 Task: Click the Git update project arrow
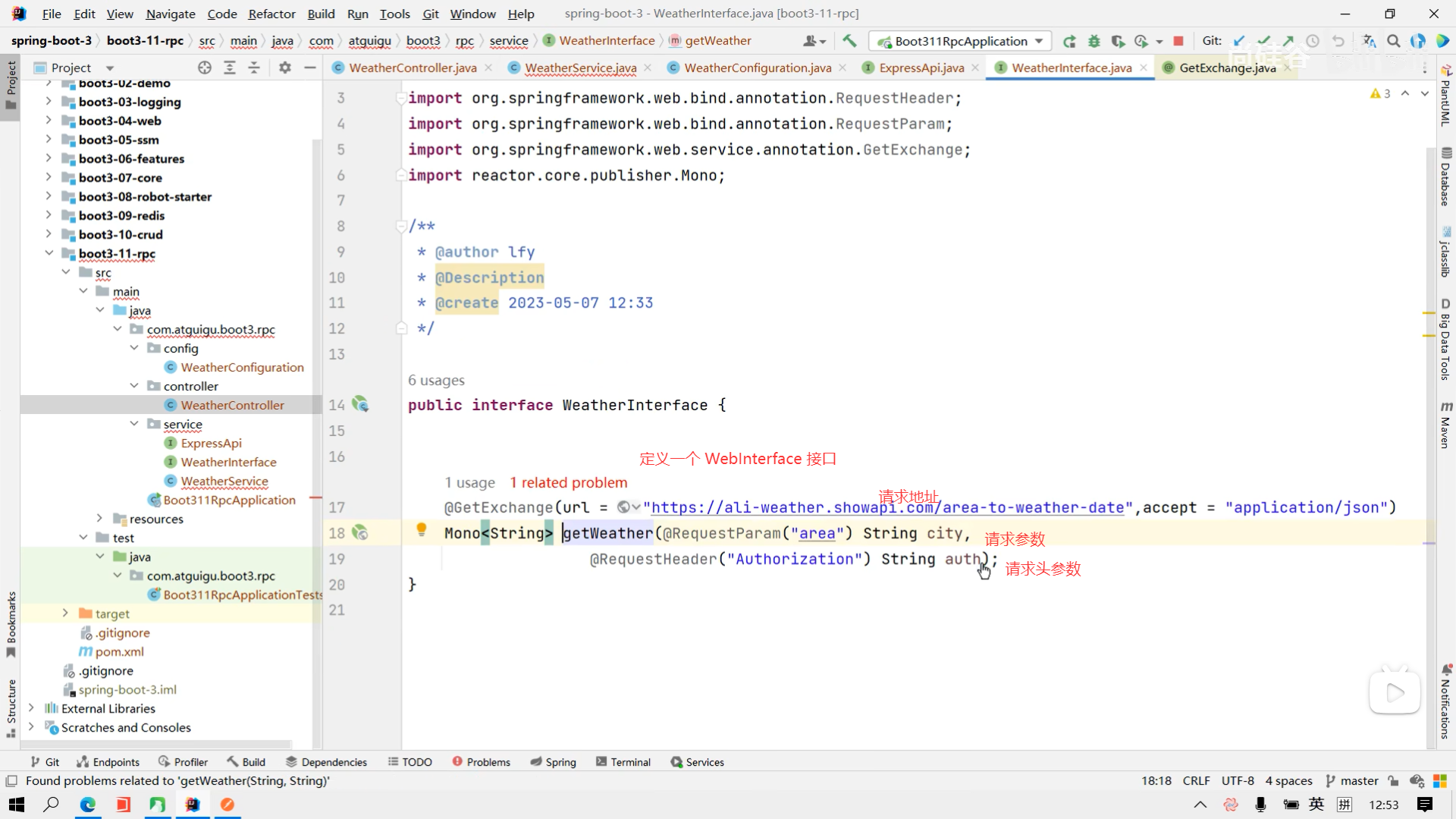click(1239, 41)
